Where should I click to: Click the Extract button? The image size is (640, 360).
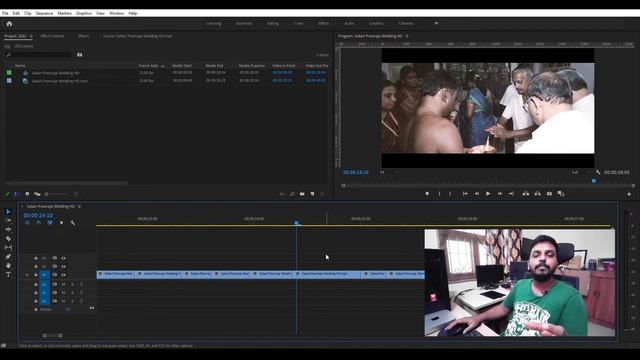(538, 194)
